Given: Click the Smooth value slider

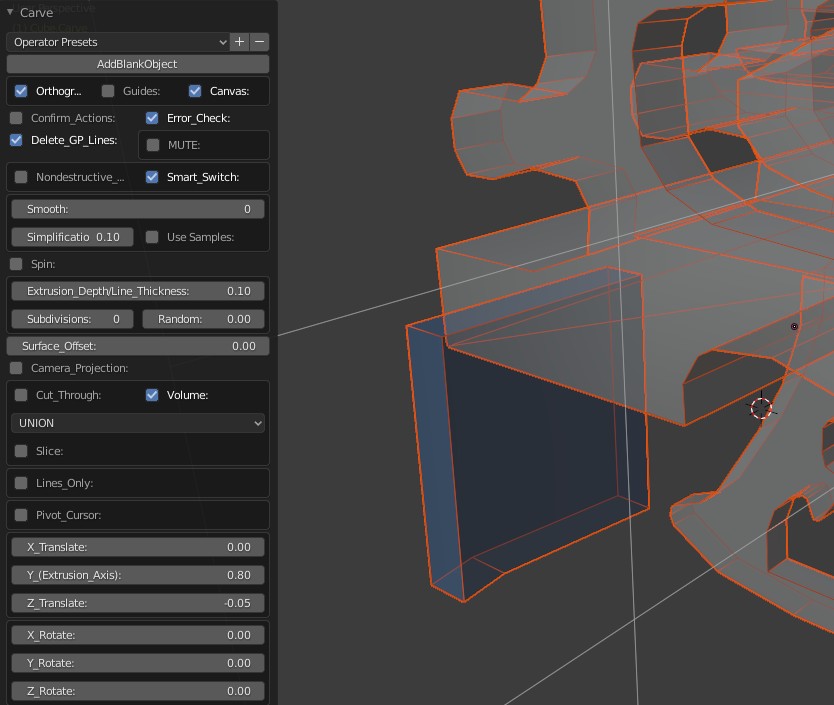Looking at the screenshot, I should coord(138,209).
